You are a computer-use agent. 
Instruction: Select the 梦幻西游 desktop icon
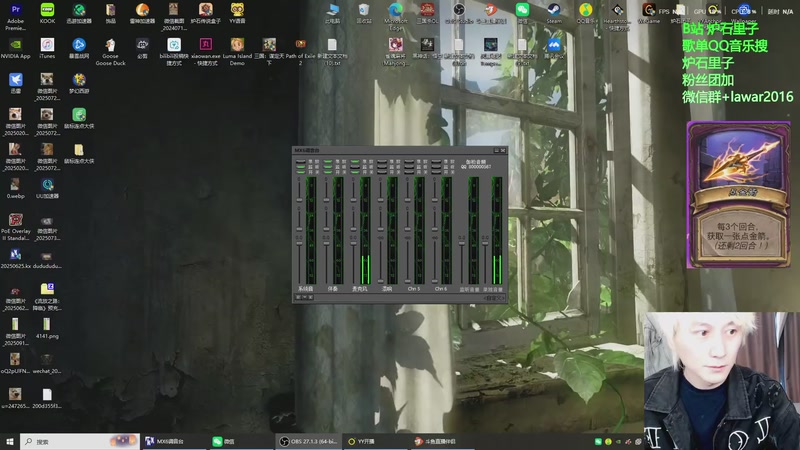pyautogui.click(x=79, y=84)
